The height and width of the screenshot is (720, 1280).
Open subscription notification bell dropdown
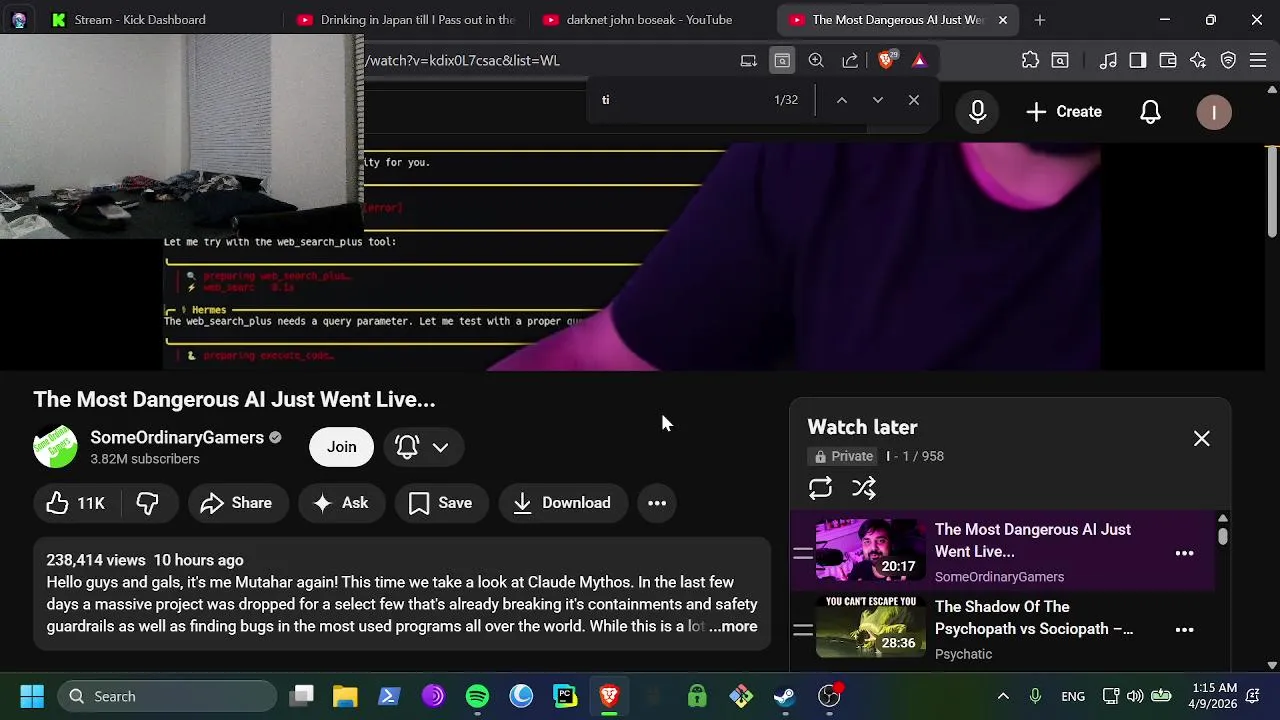pos(423,447)
